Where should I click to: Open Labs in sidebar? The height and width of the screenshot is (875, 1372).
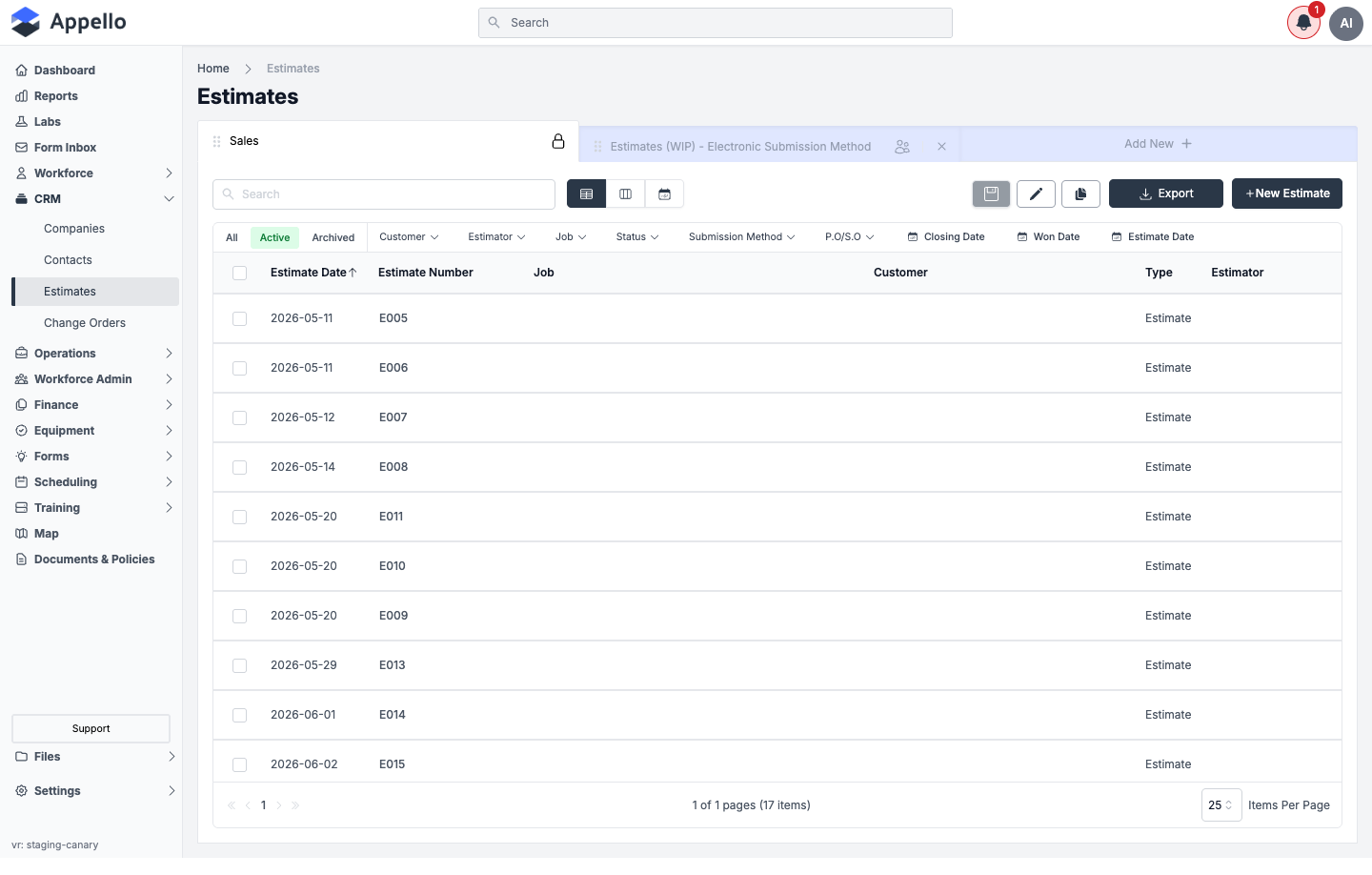point(48,122)
